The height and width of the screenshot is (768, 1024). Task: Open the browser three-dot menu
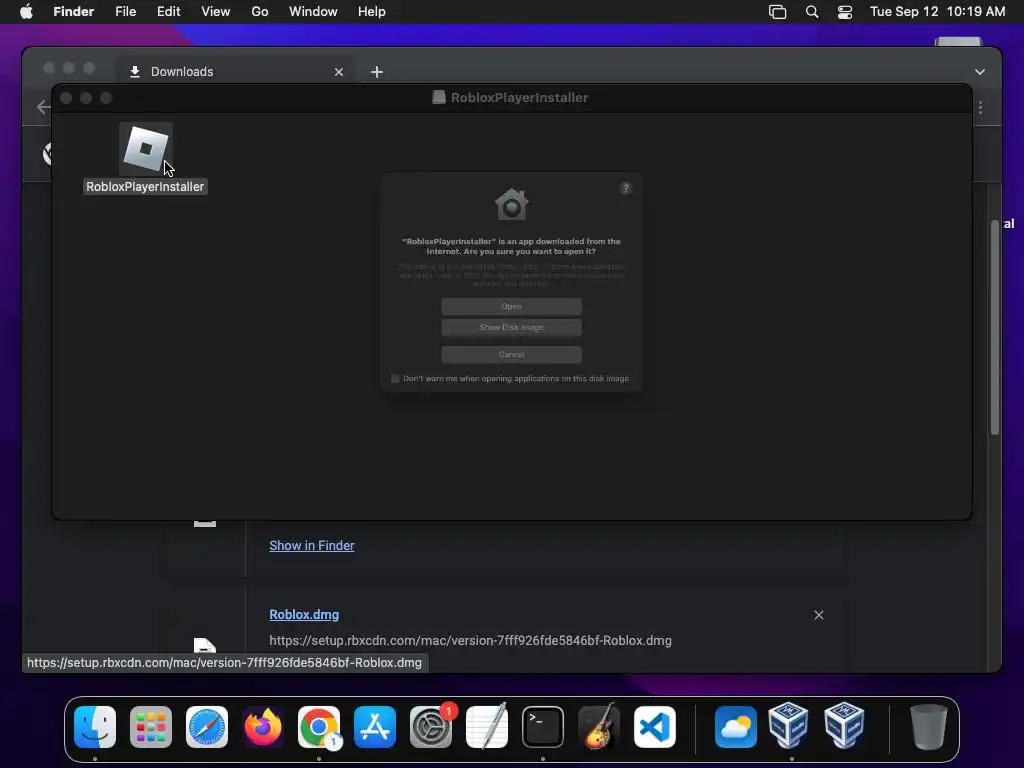coord(980,107)
